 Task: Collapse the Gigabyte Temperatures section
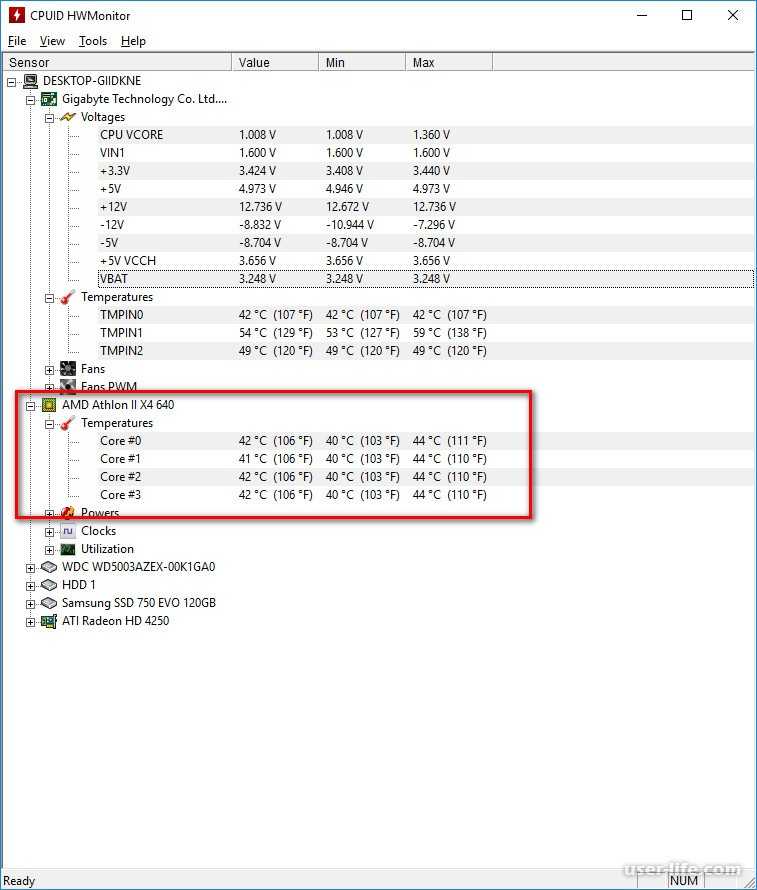coord(49,299)
